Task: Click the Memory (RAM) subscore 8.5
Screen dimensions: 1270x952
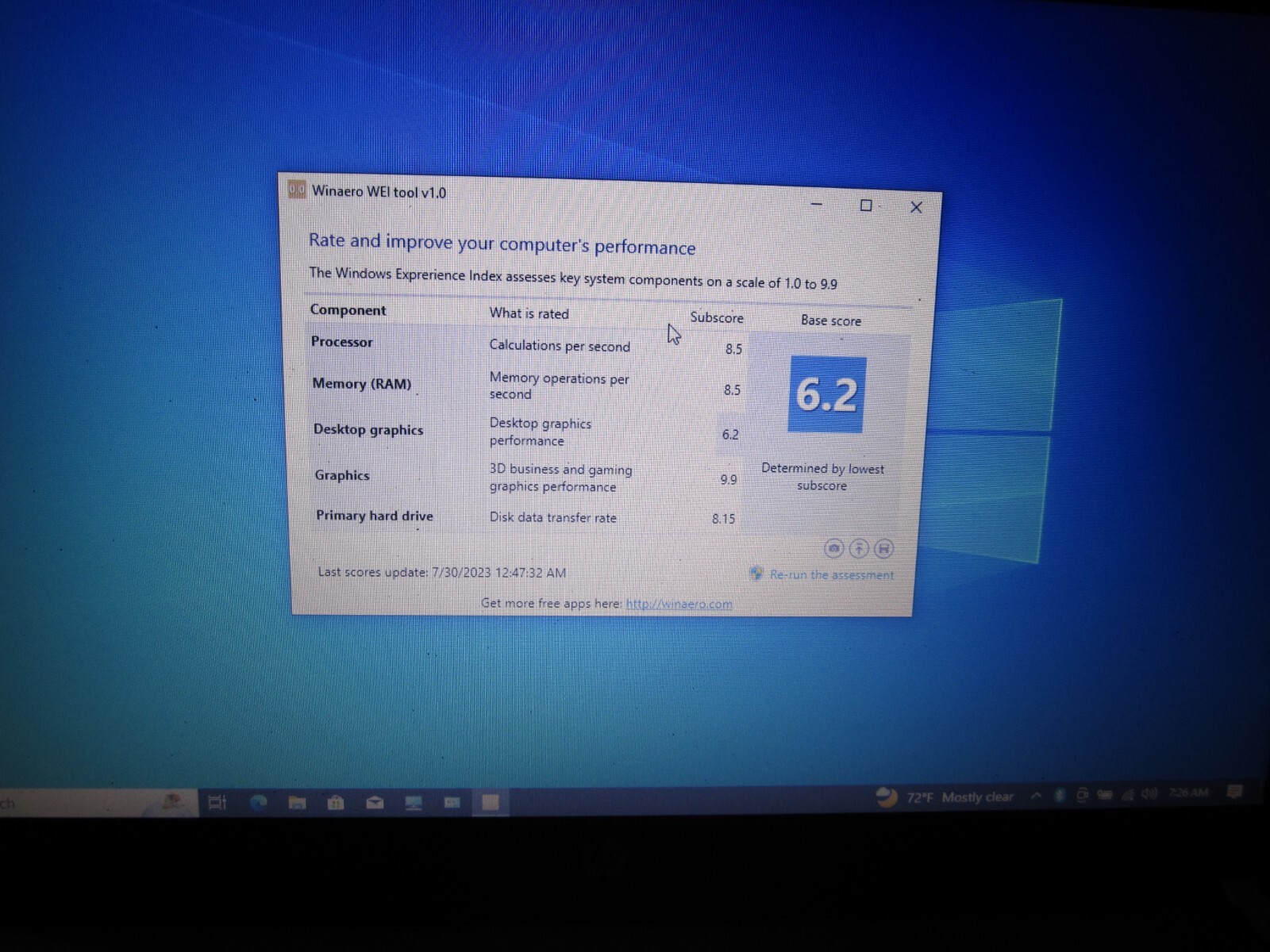Action: tap(732, 390)
